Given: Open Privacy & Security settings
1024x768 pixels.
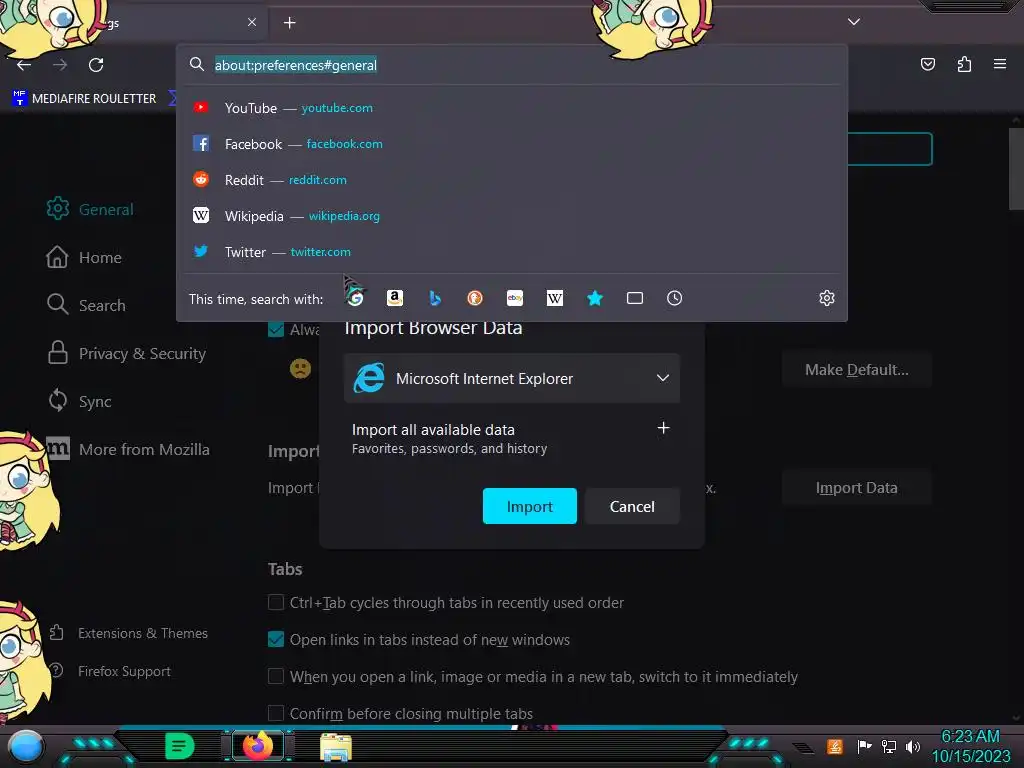Looking at the screenshot, I should [126, 353].
